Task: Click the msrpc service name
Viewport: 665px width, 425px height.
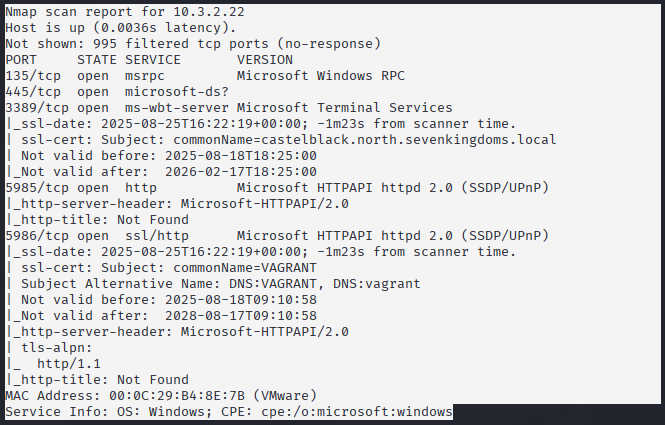Action: pyautogui.click(x=145, y=76)
